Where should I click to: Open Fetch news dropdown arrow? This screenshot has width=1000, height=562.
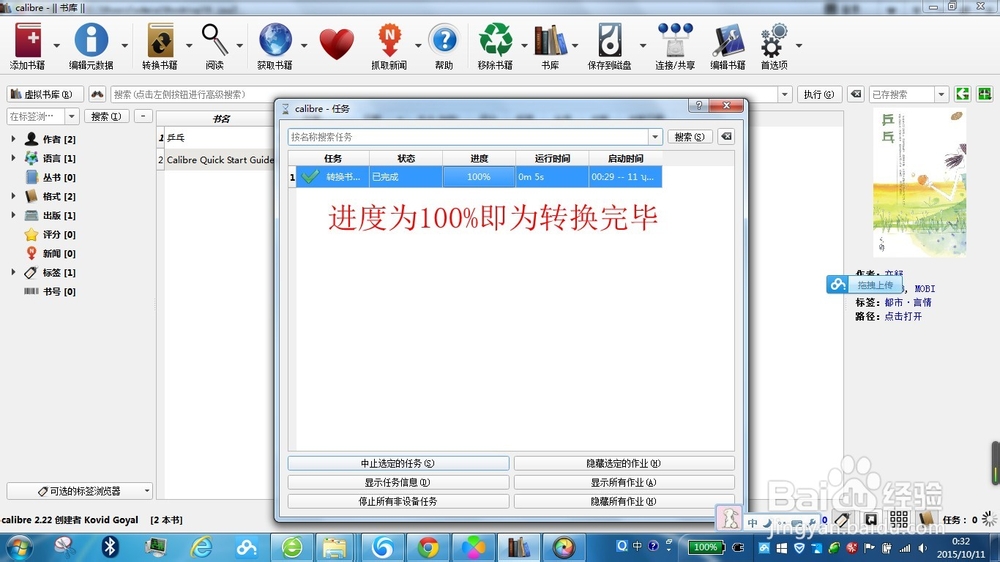point(418,45)
